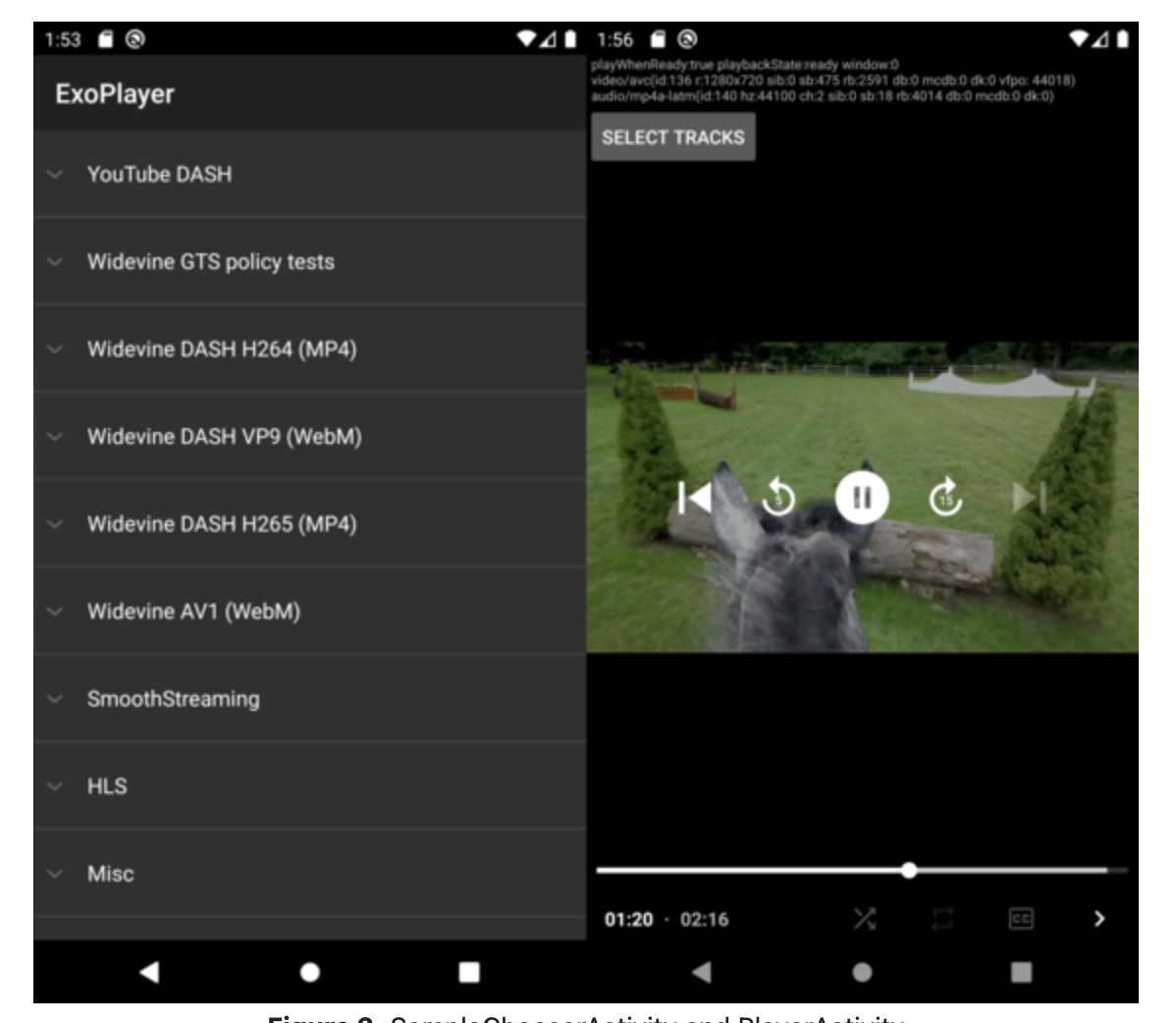Expand the YouTube DASH sample group

(310, 174)
